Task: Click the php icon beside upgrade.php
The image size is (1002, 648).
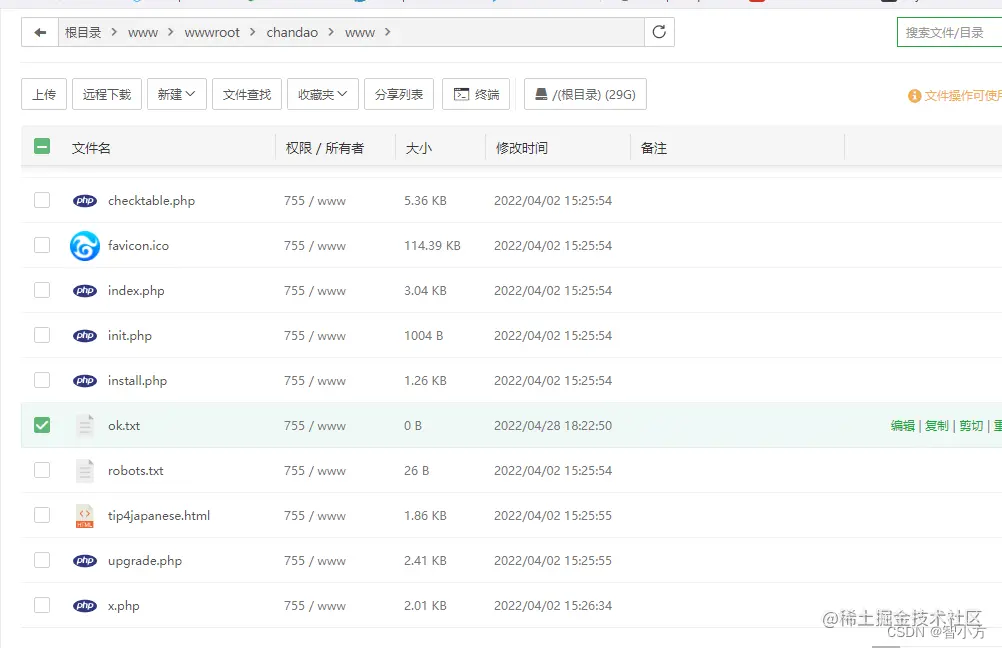Action: tap(85, 560)
